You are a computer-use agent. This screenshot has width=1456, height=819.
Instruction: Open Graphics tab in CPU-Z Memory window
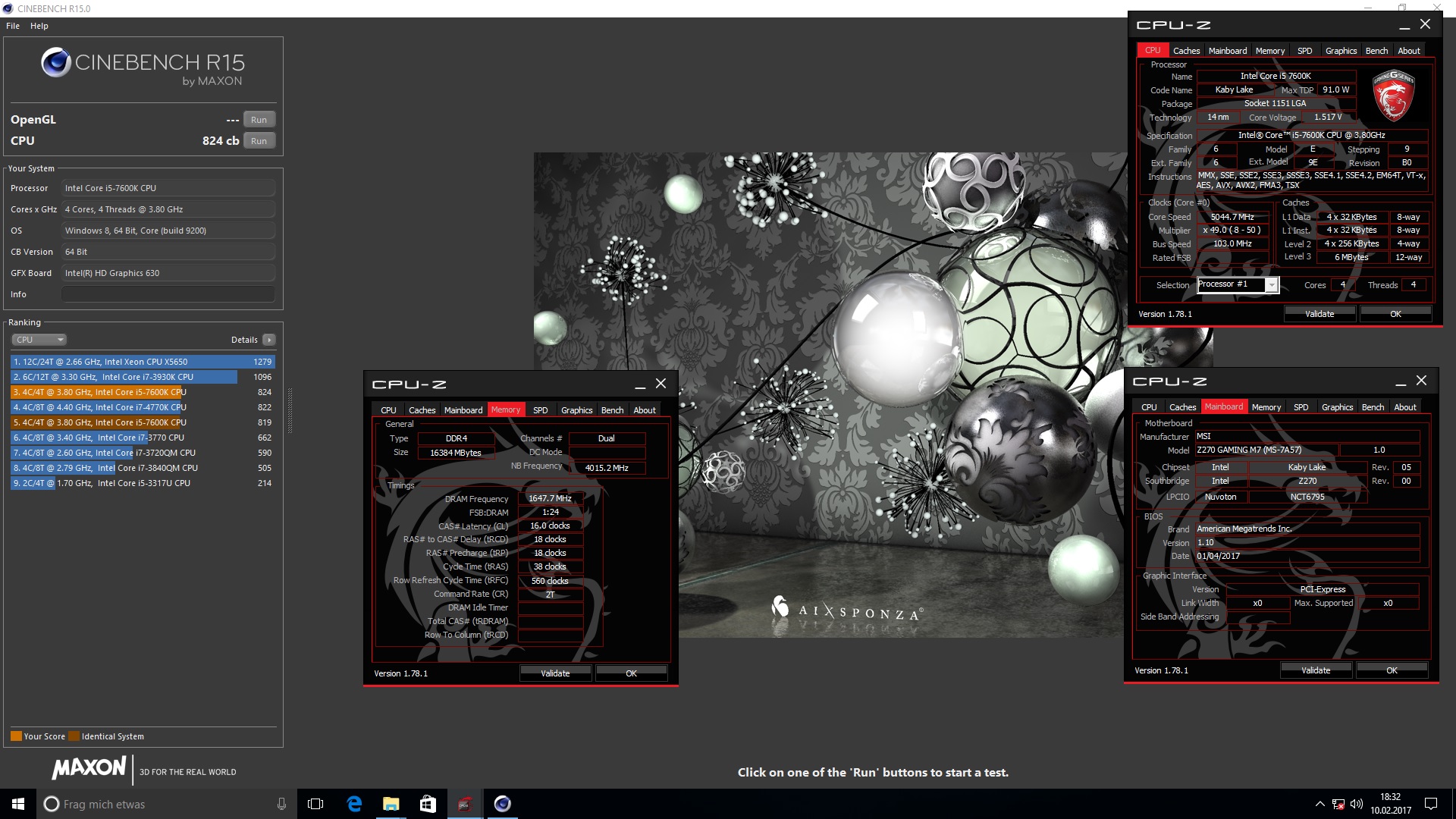click(x=576, y=410)
